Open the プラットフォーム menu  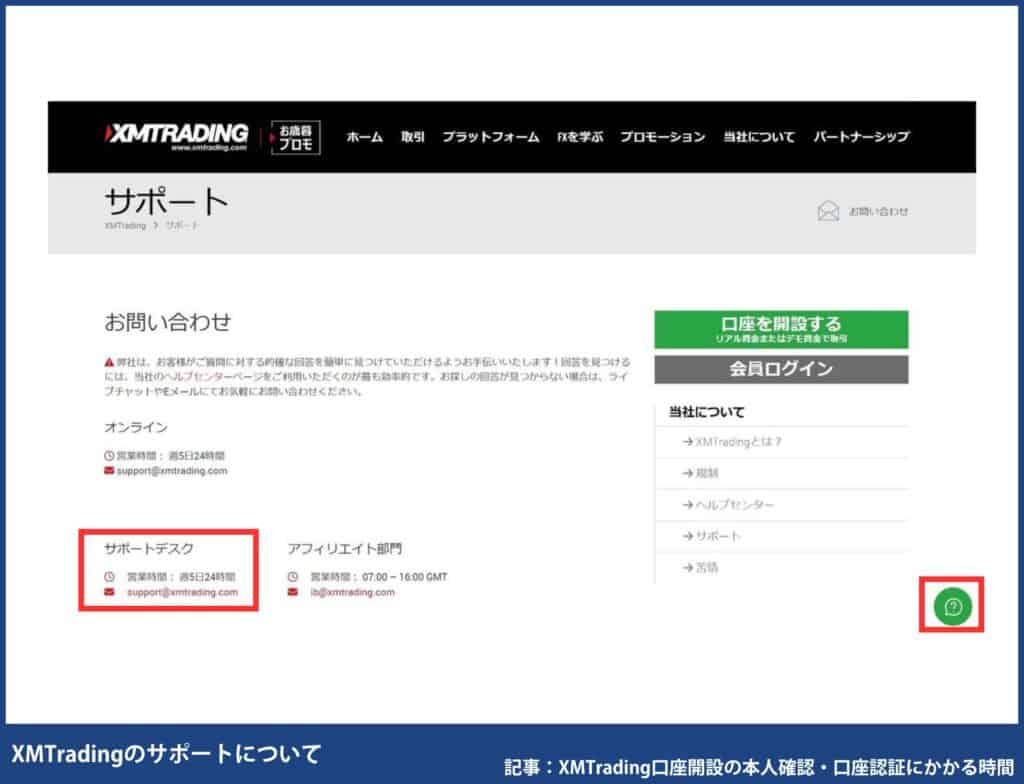(491, 137)
